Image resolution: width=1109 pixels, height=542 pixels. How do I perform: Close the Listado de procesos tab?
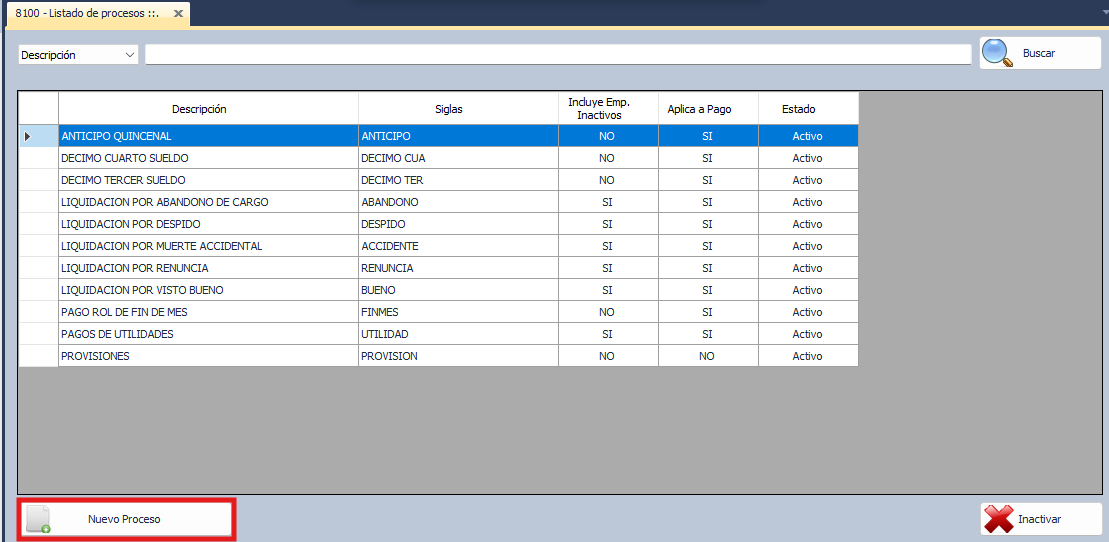click(x=178, y=14)
